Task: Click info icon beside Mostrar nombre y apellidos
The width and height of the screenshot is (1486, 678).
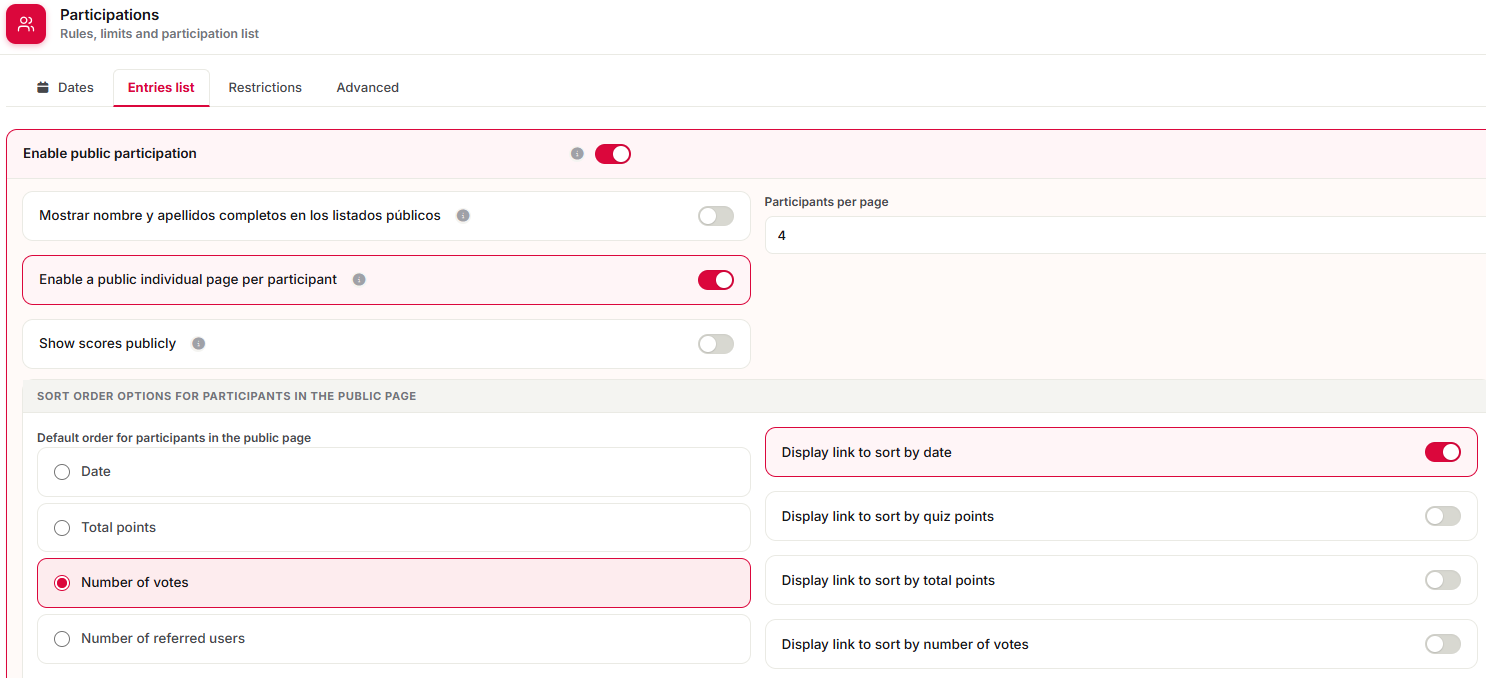Action: coord(463,216)
